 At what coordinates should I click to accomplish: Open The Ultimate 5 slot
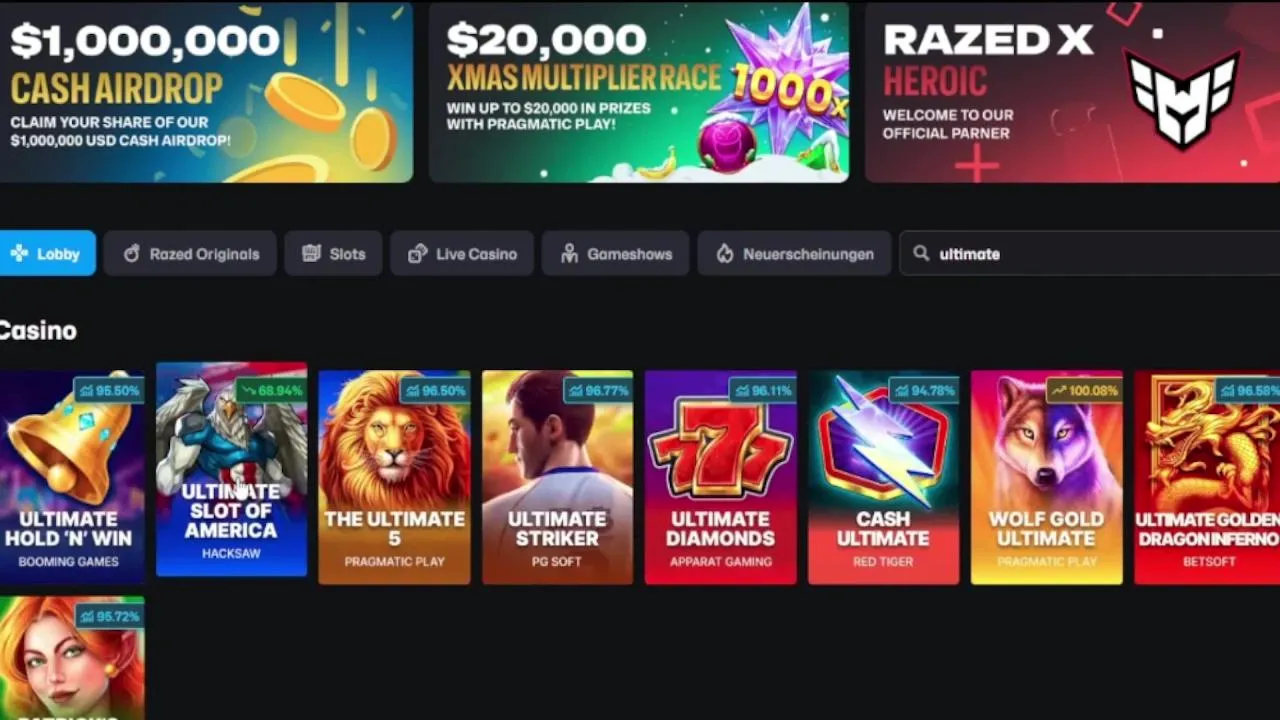click(x=394, y=477)
